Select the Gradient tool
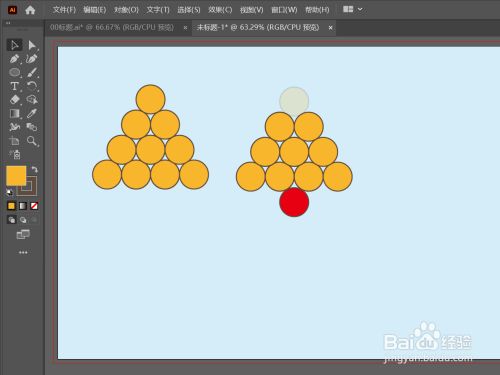 point(14,113)
